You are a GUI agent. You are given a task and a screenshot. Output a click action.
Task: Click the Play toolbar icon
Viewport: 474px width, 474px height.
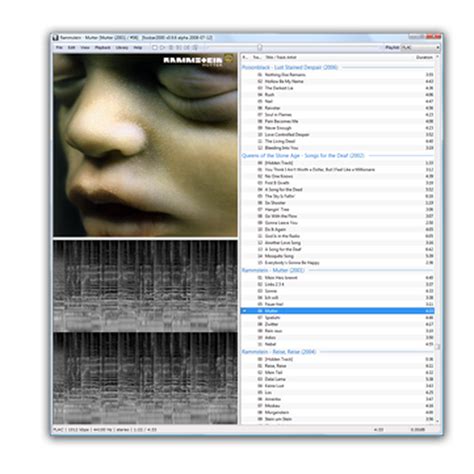(x=162, y=48)
